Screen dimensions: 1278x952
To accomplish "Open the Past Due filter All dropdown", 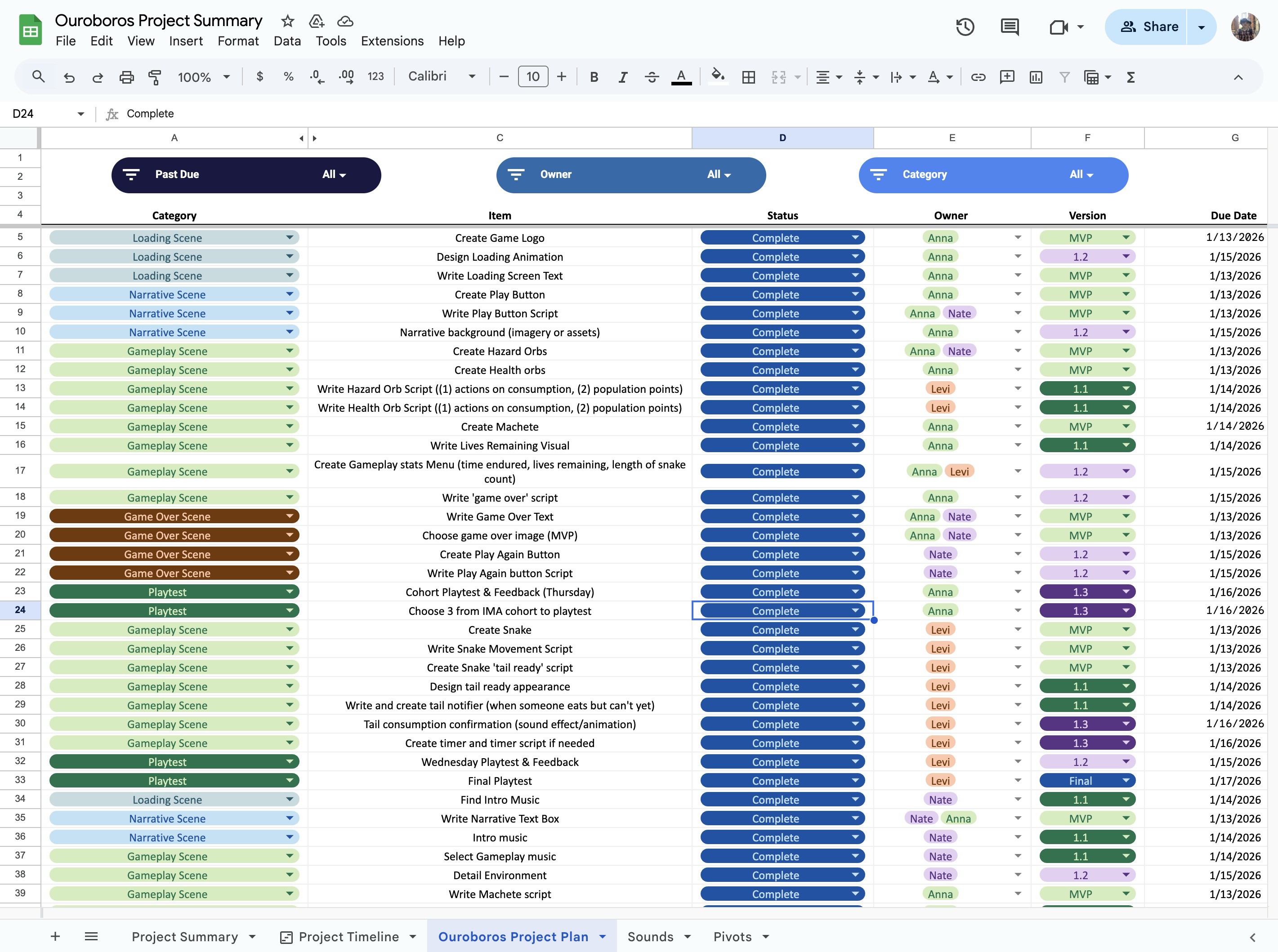I will (x=334, y=174).
